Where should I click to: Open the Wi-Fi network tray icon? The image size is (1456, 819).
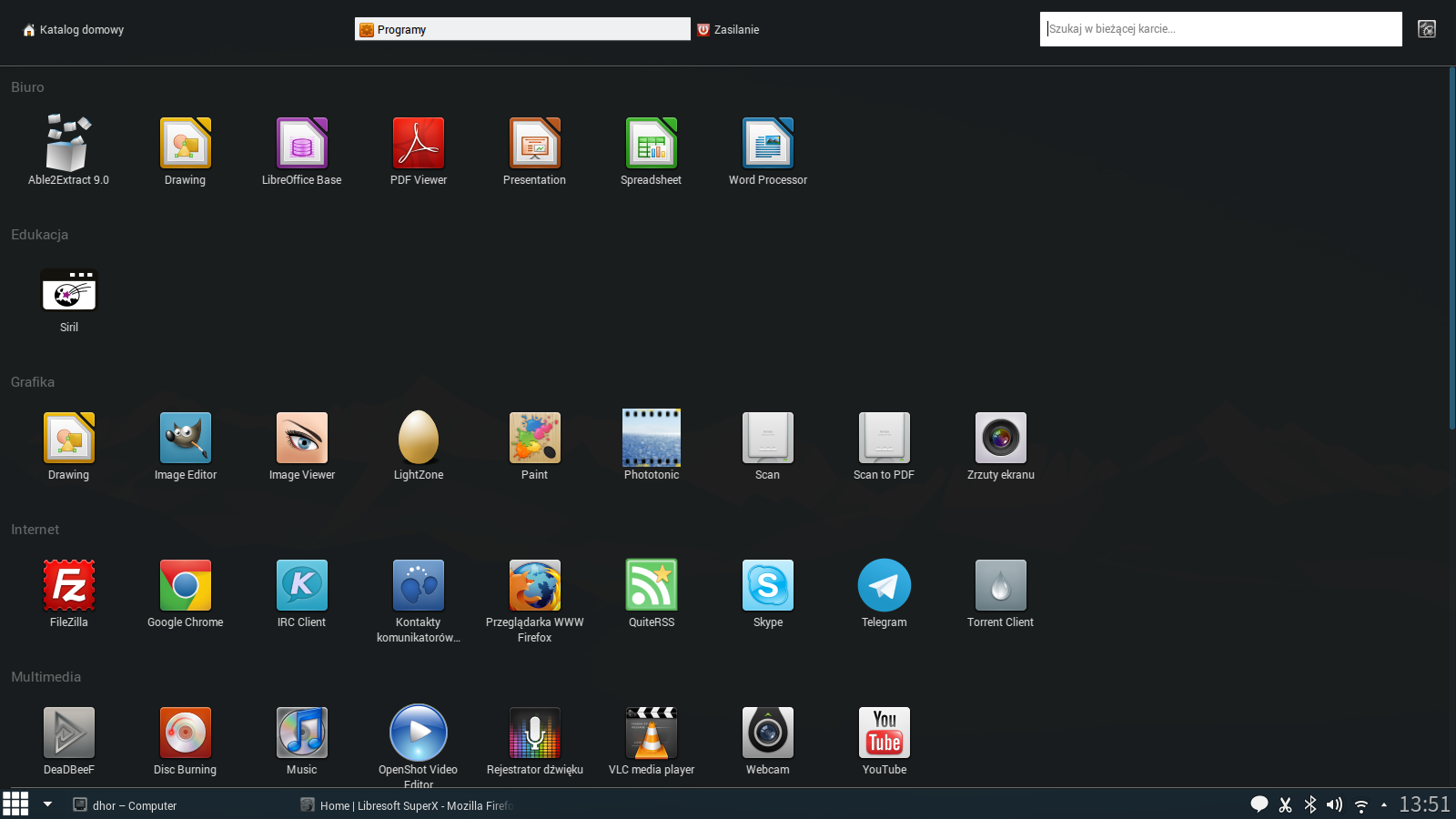pos(1361,805)
